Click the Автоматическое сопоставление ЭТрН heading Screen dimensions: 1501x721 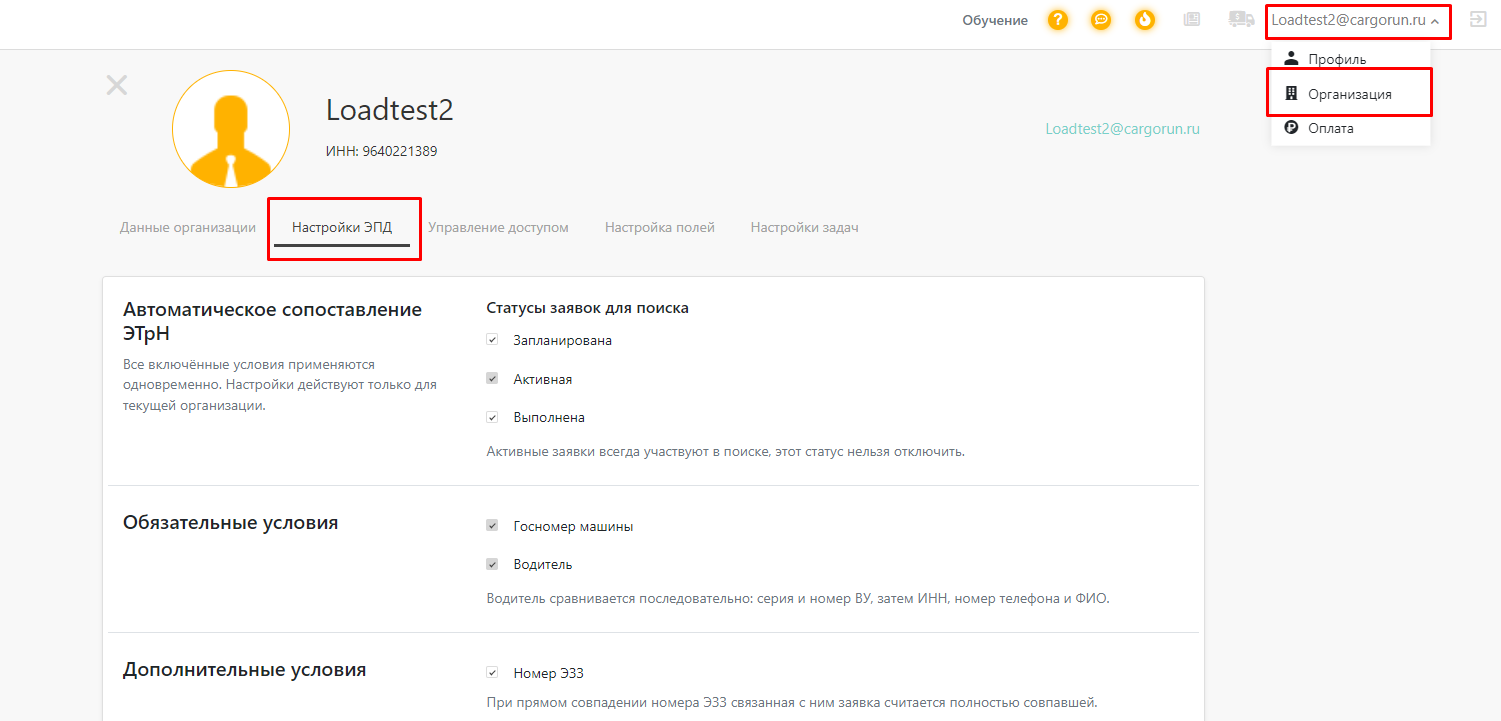click(272, 321)
